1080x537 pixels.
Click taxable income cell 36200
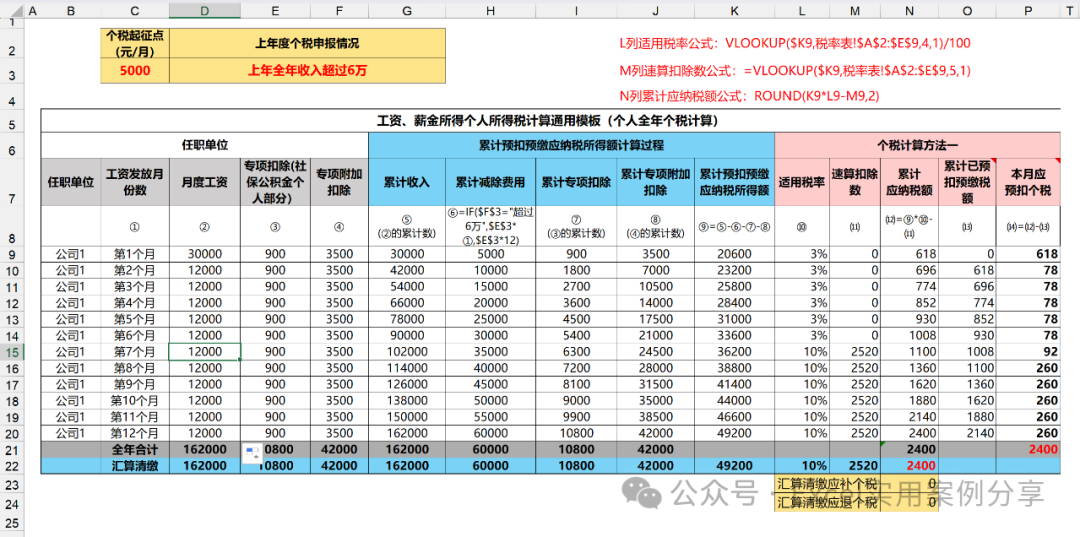734,351
